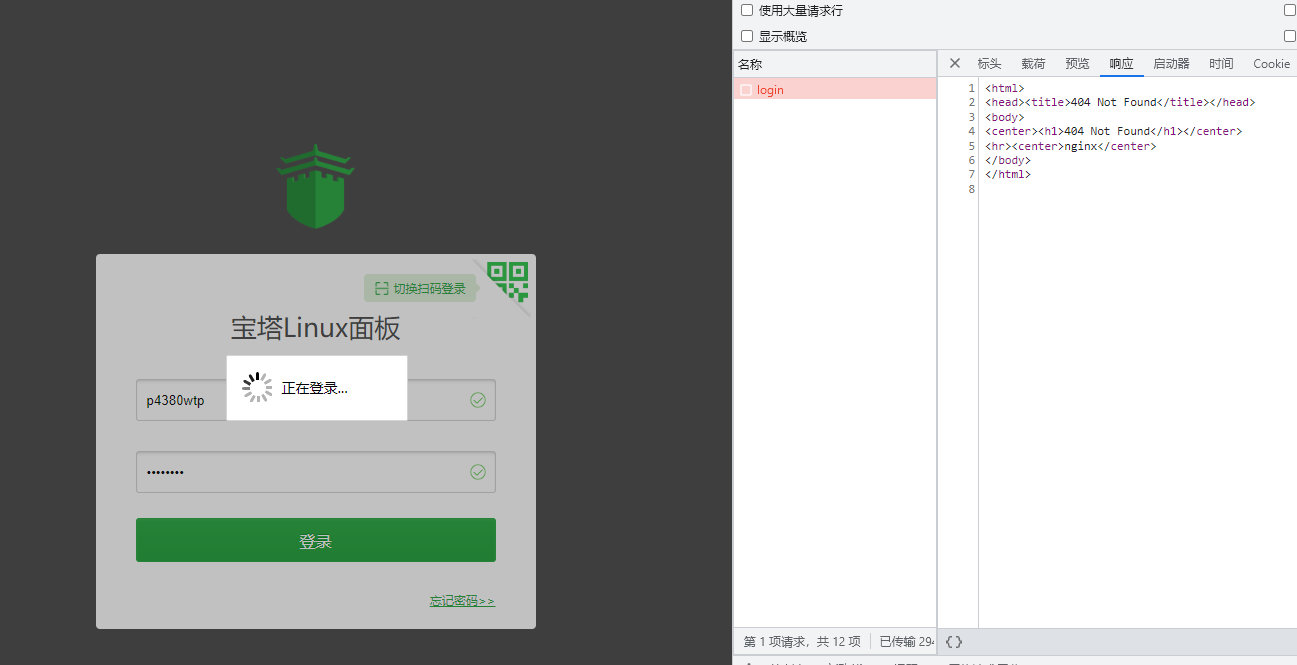This screenshot has height=665, width=1297.
Task: Switch to the 时间 tab
Action: tap(1221, 64)
